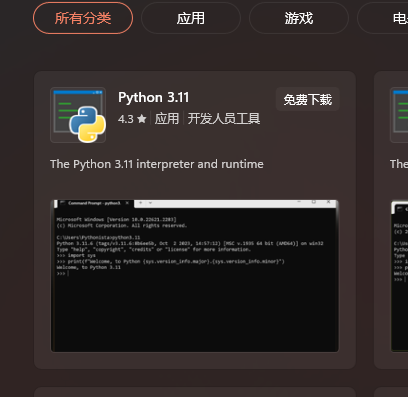Switch to the 游戏 category filter

(x=299, y=18)
